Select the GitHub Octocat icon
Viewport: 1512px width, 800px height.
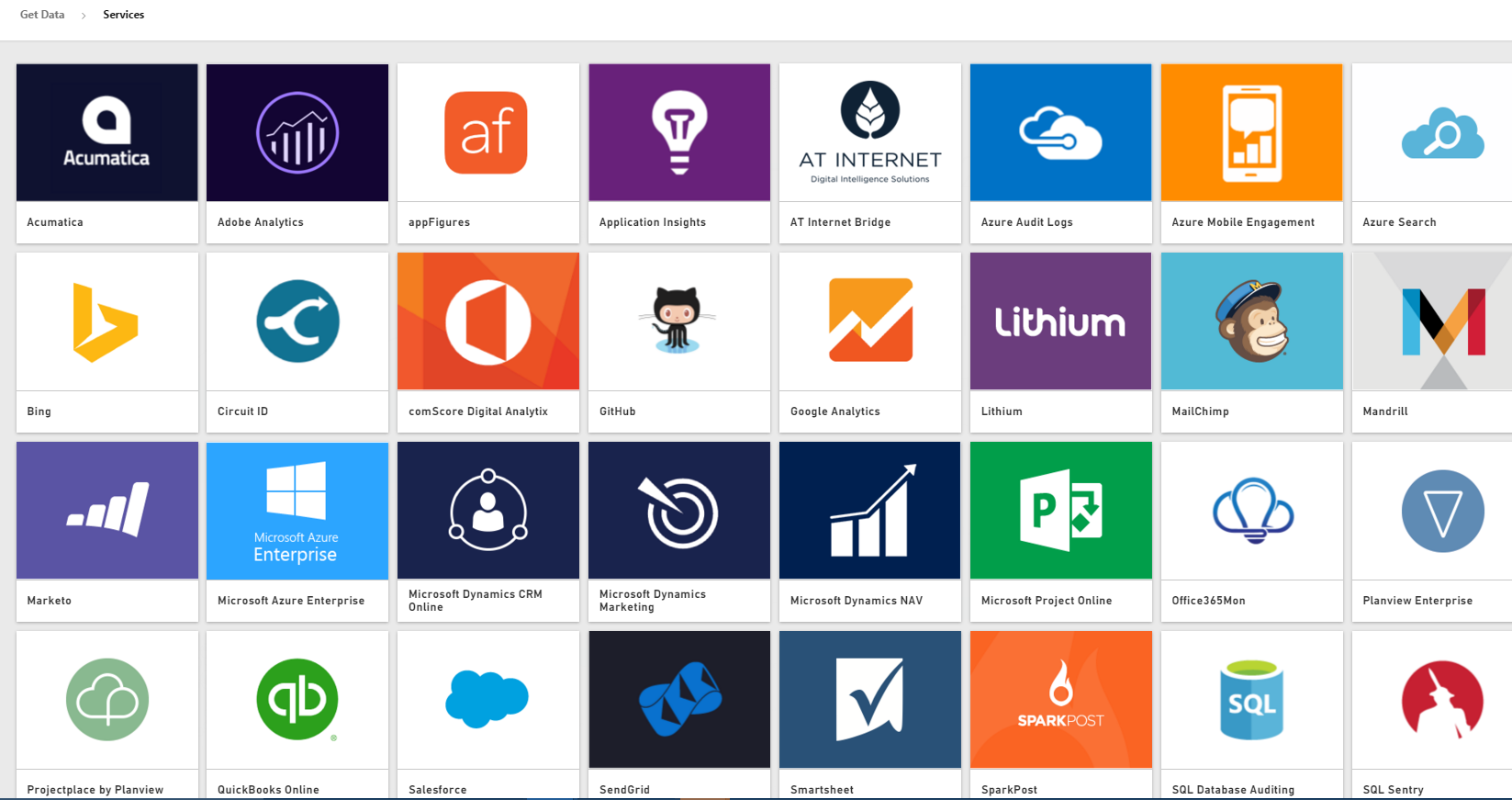pyautogui.click(x=678, y=320)
